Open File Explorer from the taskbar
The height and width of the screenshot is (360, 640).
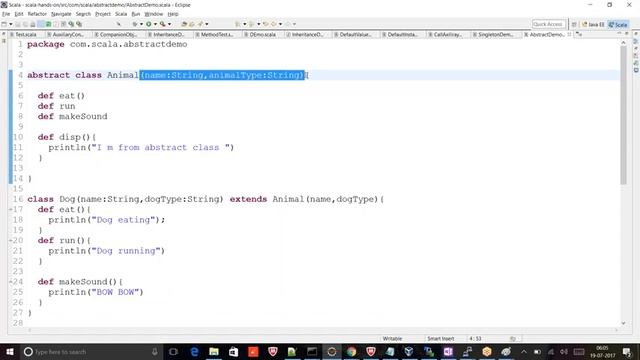pyautogui.click(x=213, y=351)
